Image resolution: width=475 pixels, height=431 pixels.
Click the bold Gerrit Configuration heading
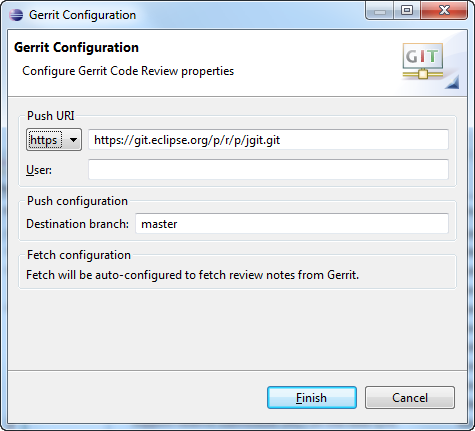76,47
